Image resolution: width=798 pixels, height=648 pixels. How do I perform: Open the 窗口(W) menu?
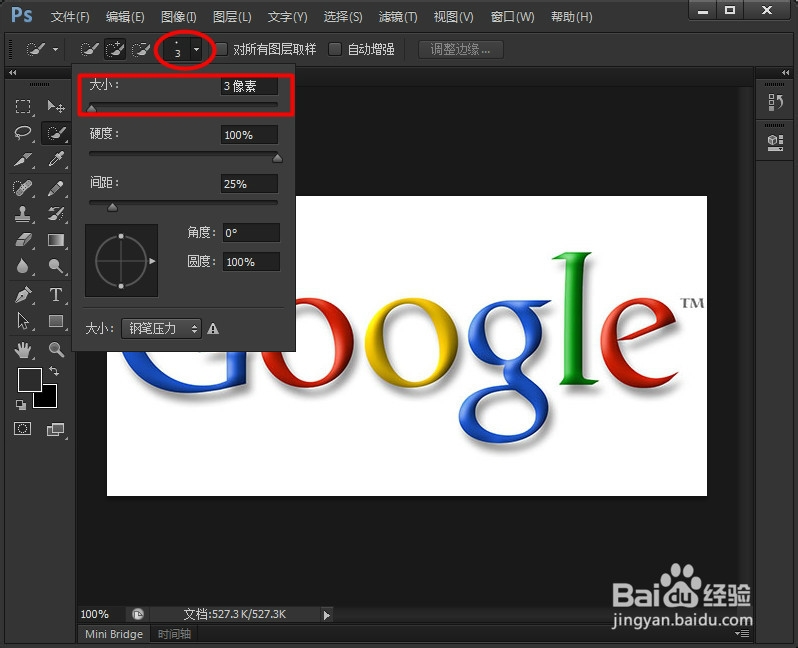512,17
